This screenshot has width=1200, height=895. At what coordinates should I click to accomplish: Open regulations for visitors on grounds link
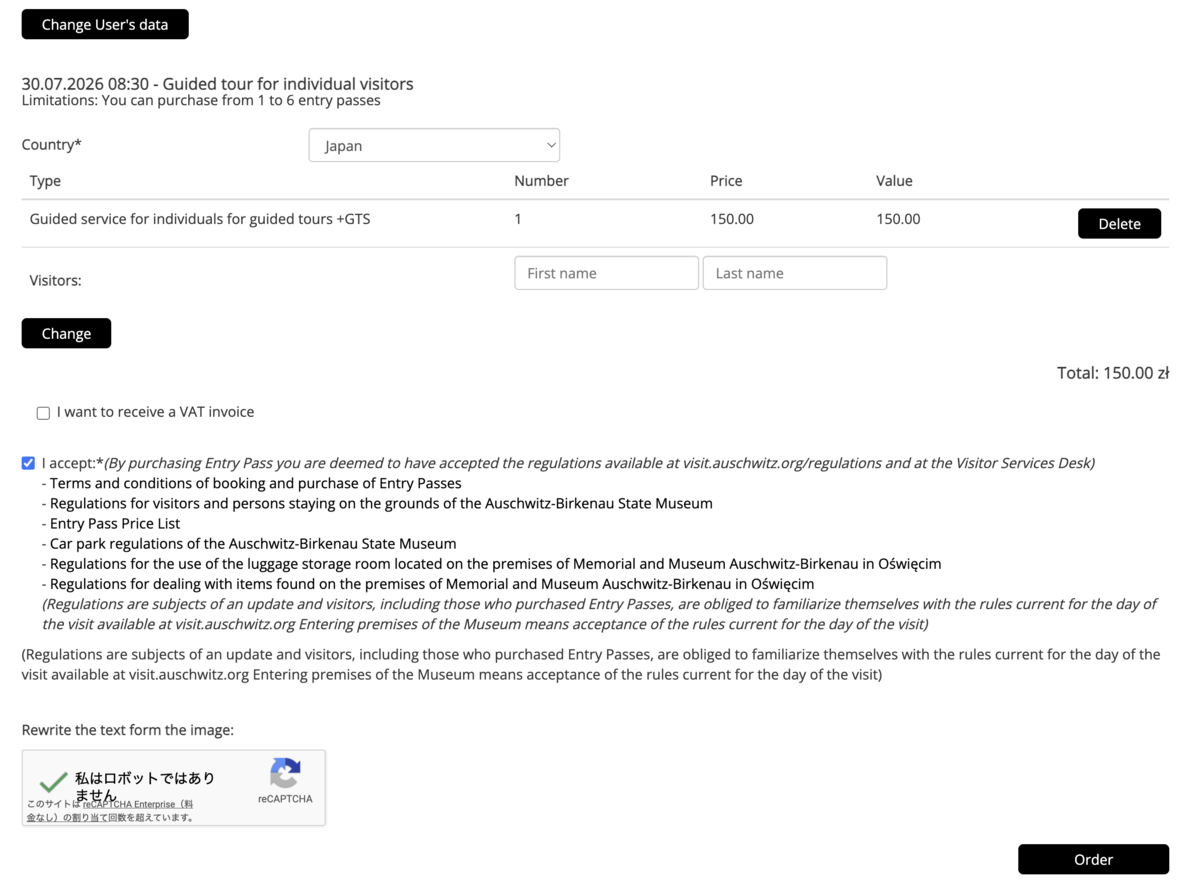[381, 503]
